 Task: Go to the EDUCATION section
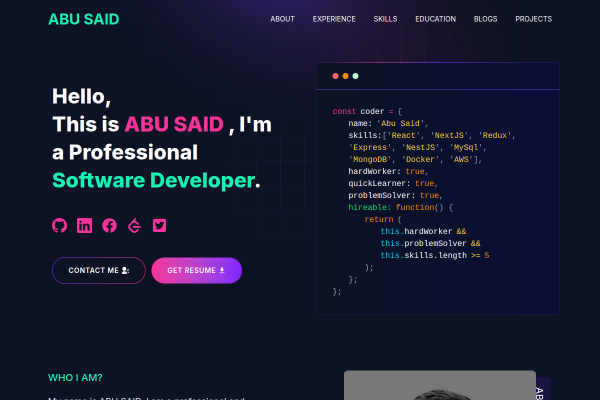[x=435, y=19]
